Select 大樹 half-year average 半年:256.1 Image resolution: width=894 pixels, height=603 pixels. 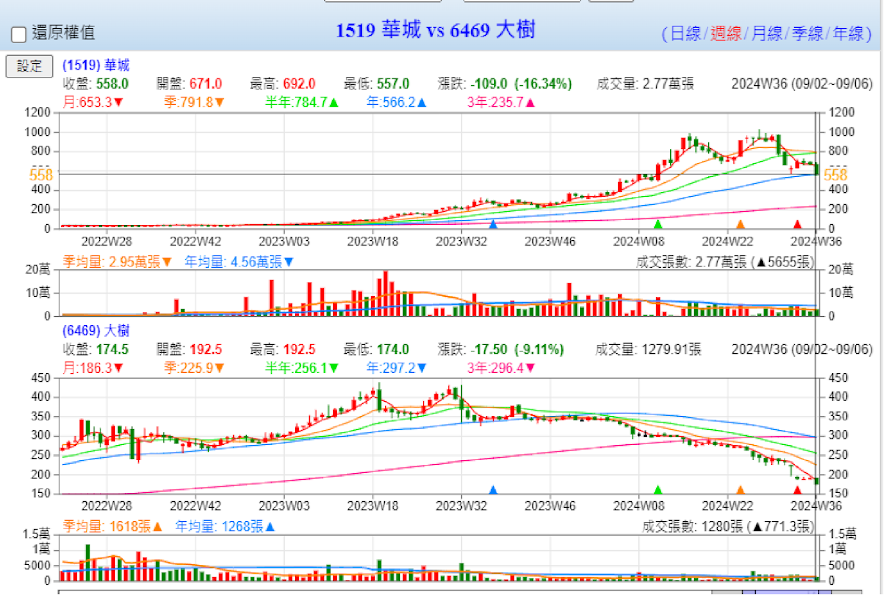(302, 368)
